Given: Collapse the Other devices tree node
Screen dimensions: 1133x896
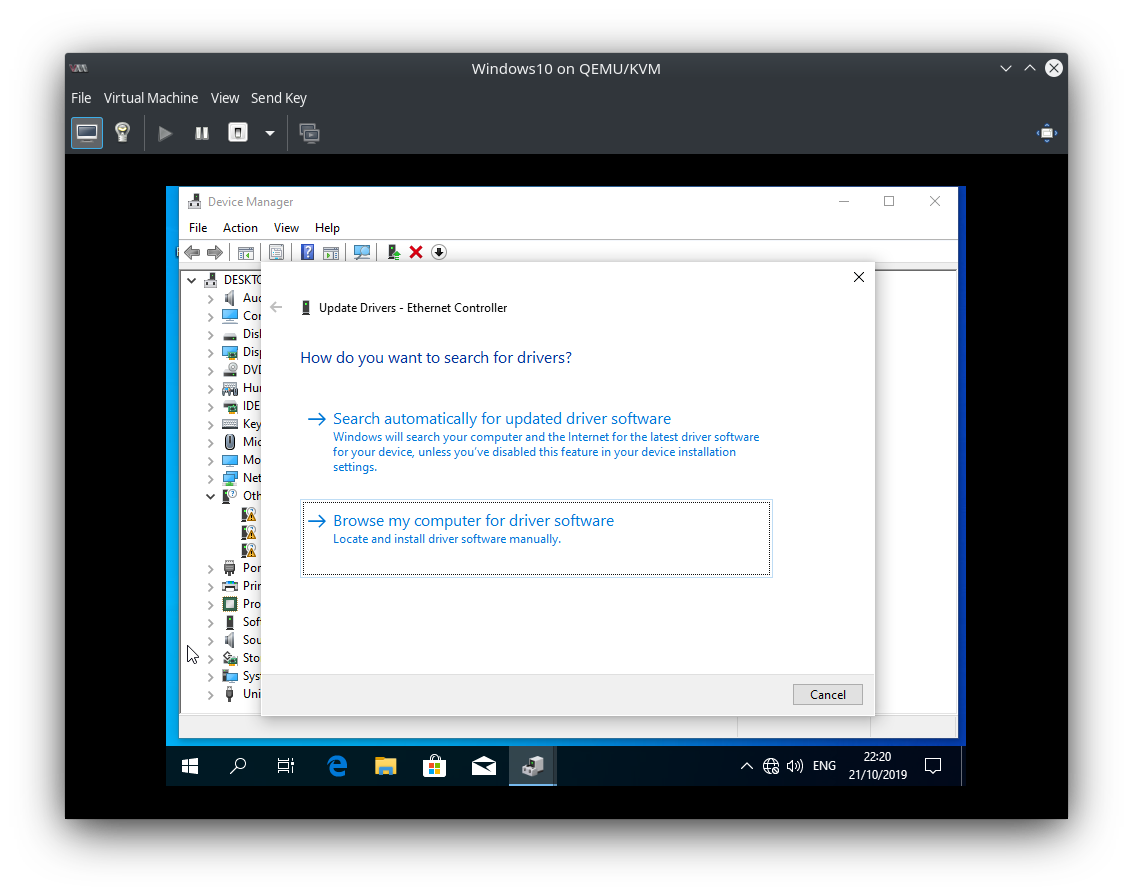Looking at the screenshot, I should (x=210, y=496).
